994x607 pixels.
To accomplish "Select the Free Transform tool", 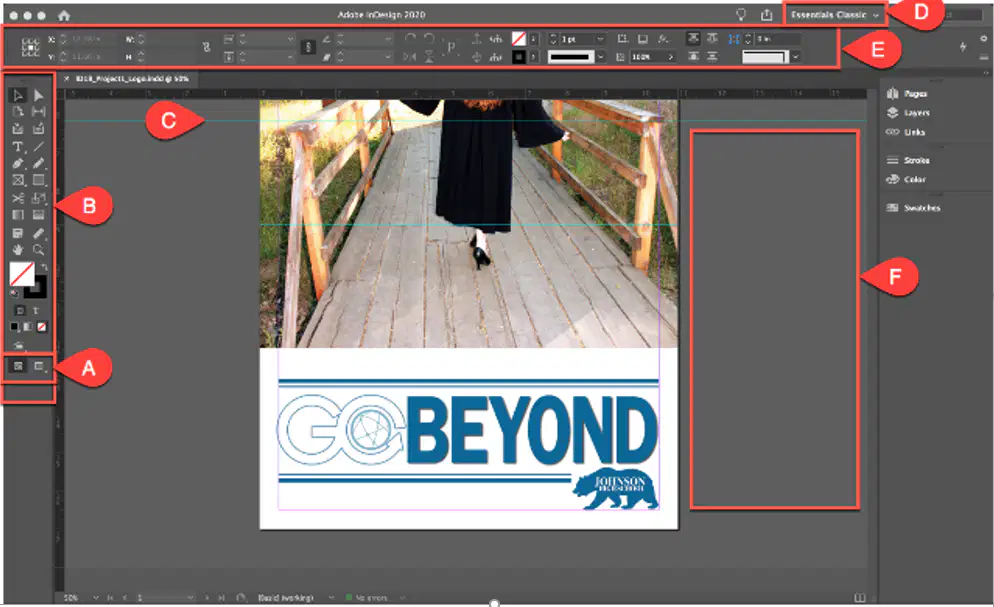I will pos(39,198).
